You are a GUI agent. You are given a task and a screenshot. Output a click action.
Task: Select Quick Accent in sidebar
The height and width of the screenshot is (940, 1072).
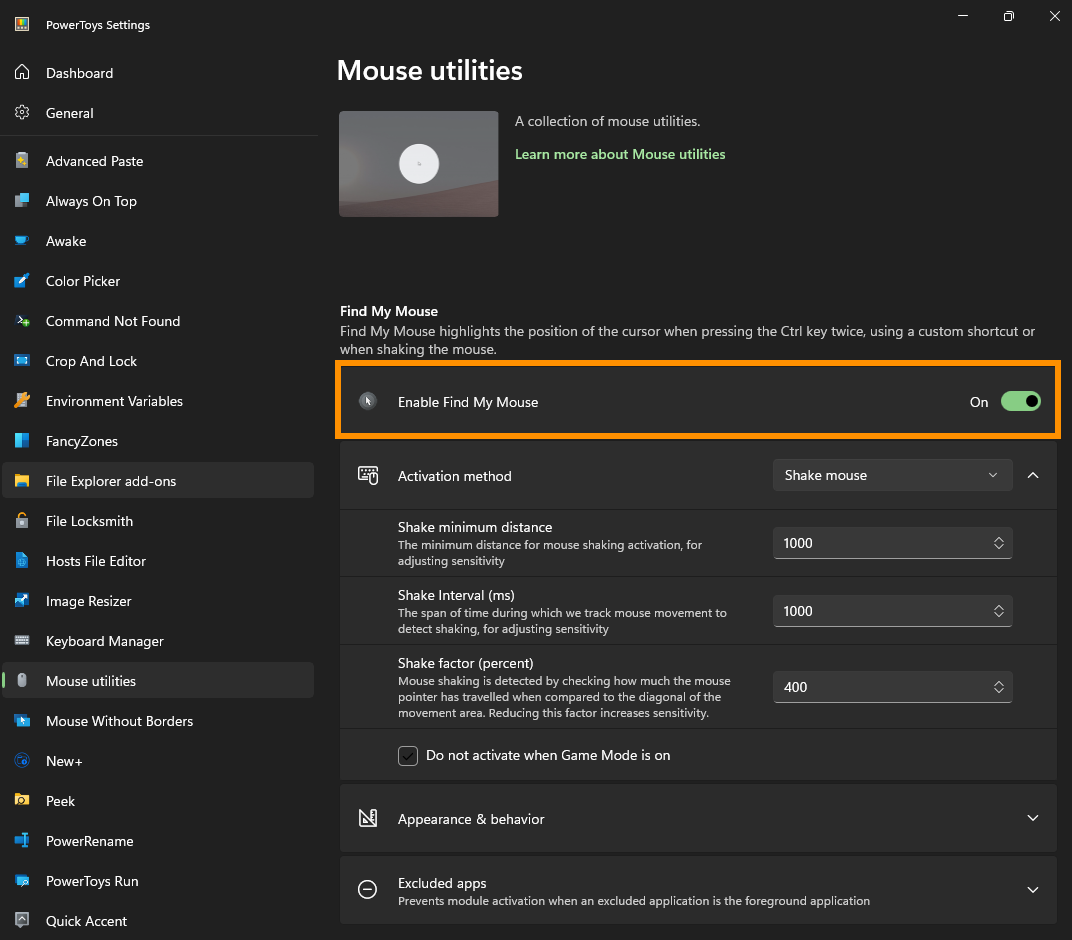(158, 921)
